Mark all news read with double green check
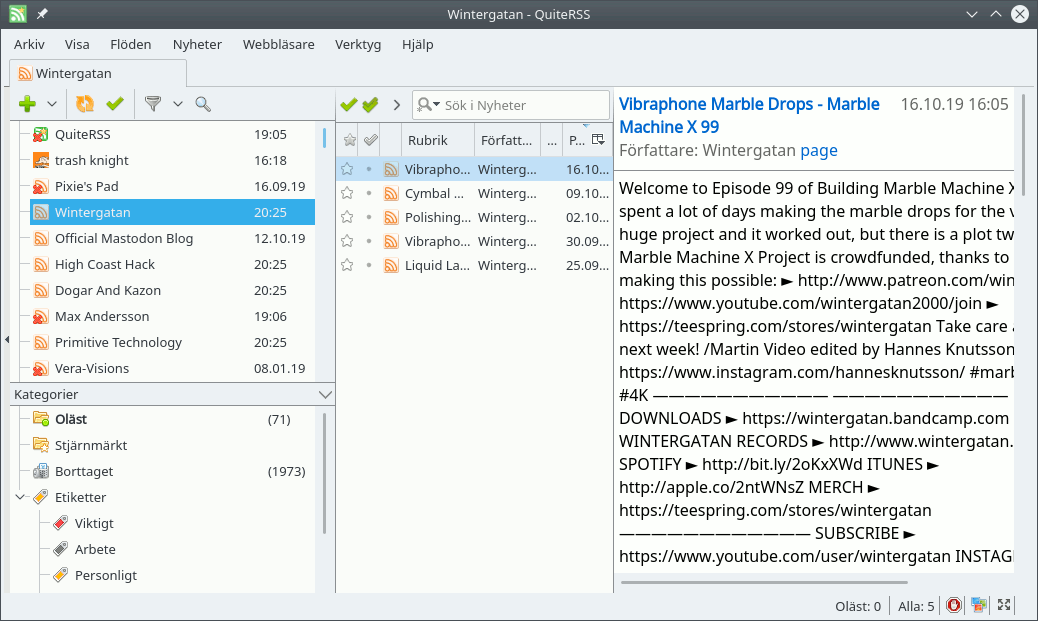Viewport: 1038px width, 621px height. click(371, 105)
